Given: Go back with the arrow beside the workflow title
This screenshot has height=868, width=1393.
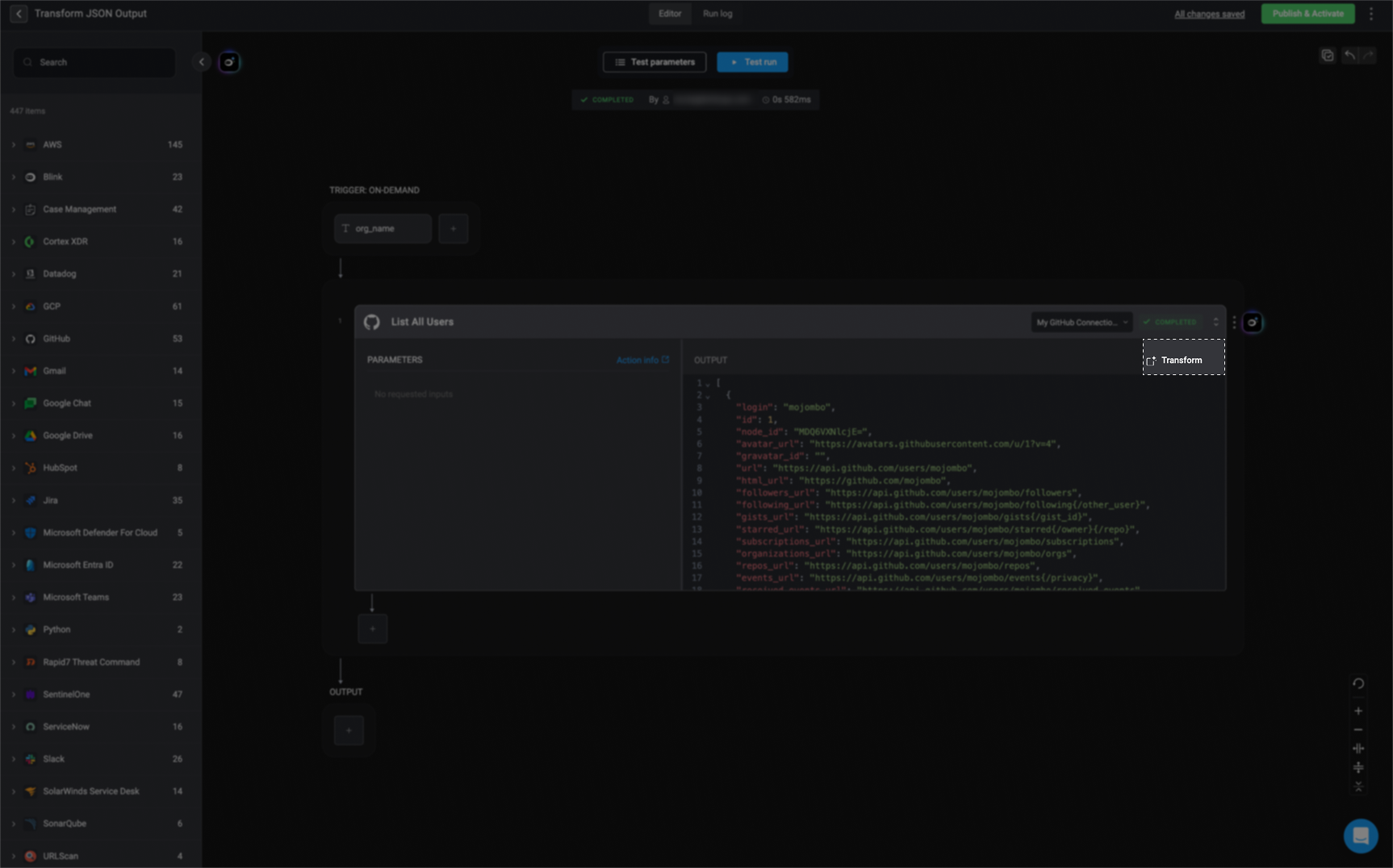Looking at the screenshot, I should coord(19,14).
